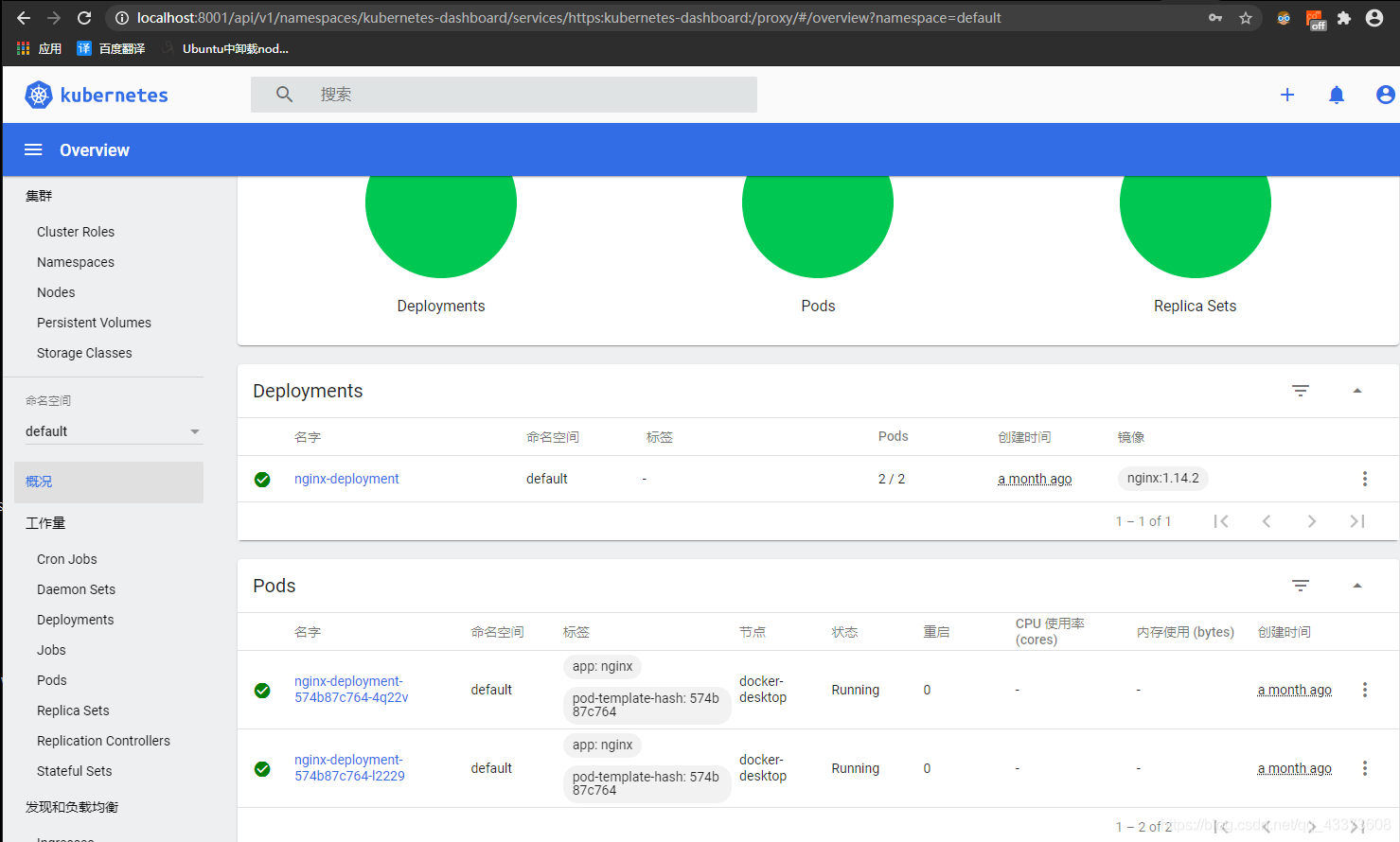Filter the Pods table
This screenshot has width=1400, height=842.
point(1301,586)
